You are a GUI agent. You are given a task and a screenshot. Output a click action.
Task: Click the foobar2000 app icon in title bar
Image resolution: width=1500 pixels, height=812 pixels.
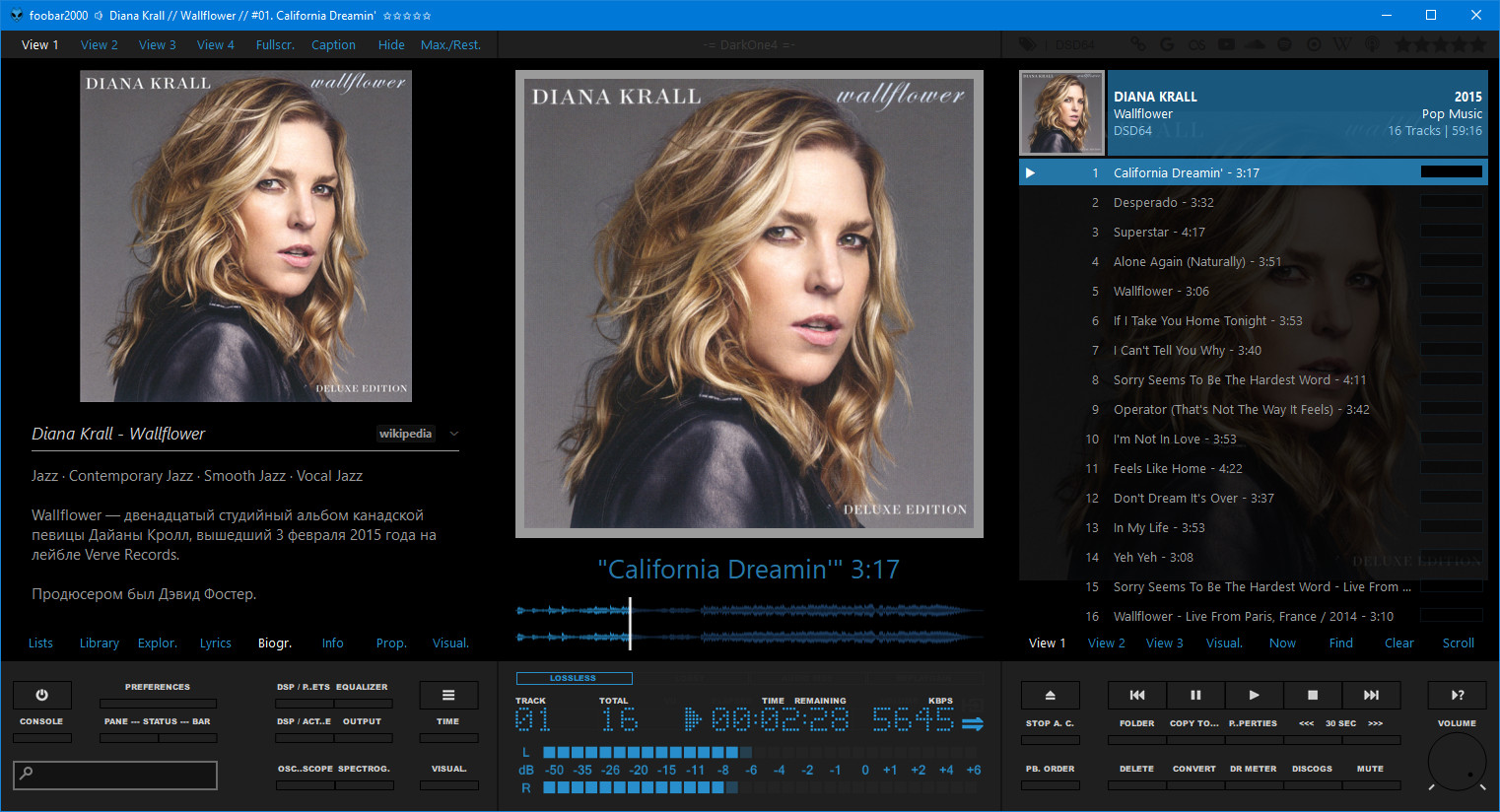(x=16, y=15)
